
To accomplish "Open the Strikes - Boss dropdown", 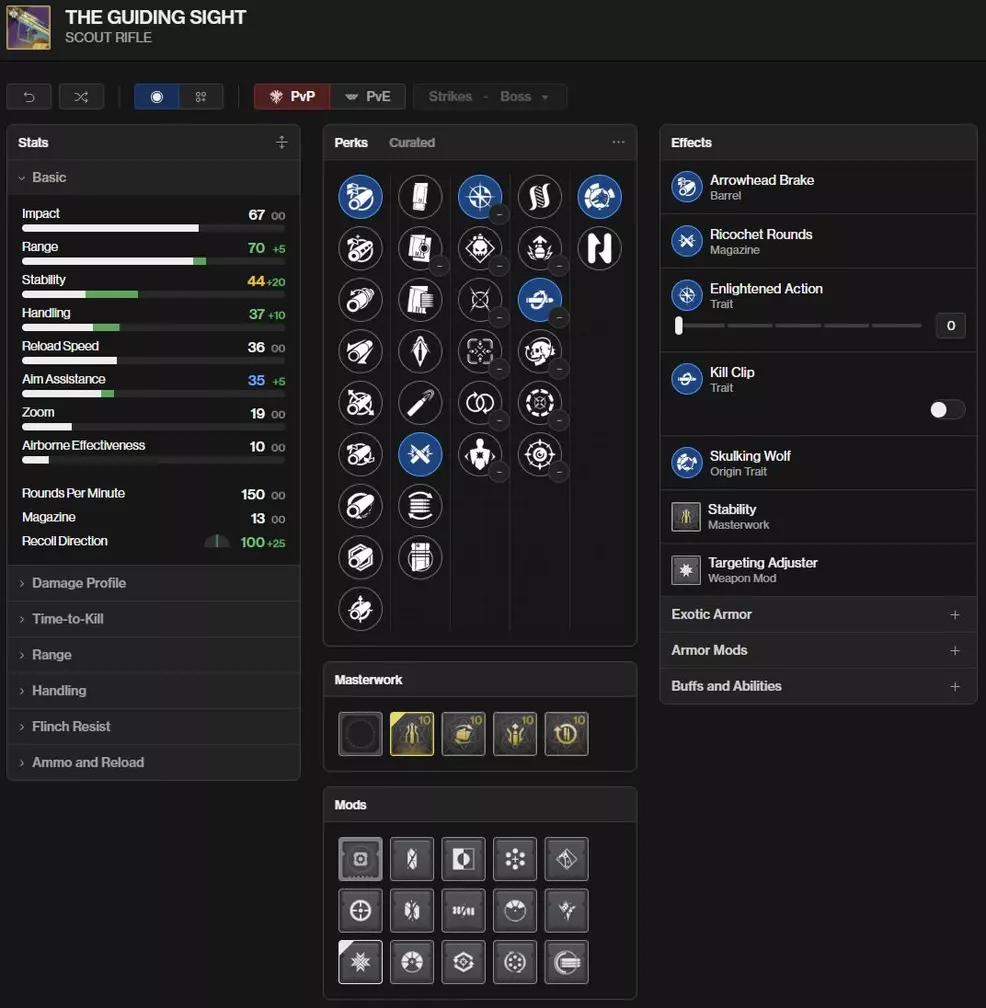I will (489, 97).
